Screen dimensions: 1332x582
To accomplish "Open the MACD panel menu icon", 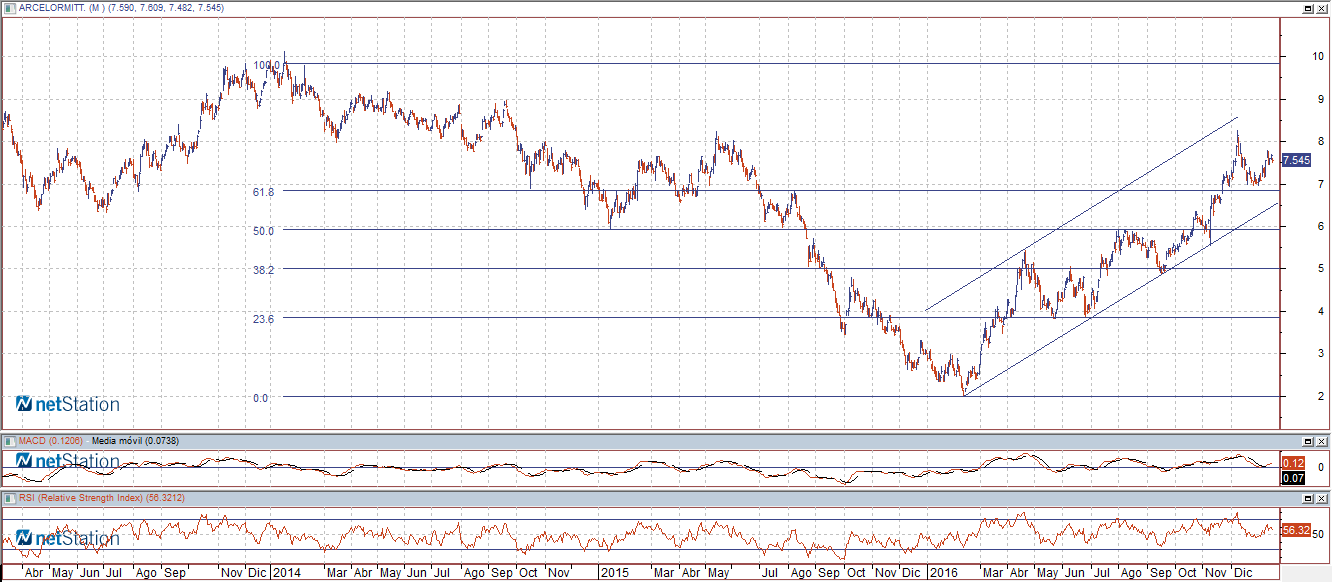I will (x=11, y=440).
